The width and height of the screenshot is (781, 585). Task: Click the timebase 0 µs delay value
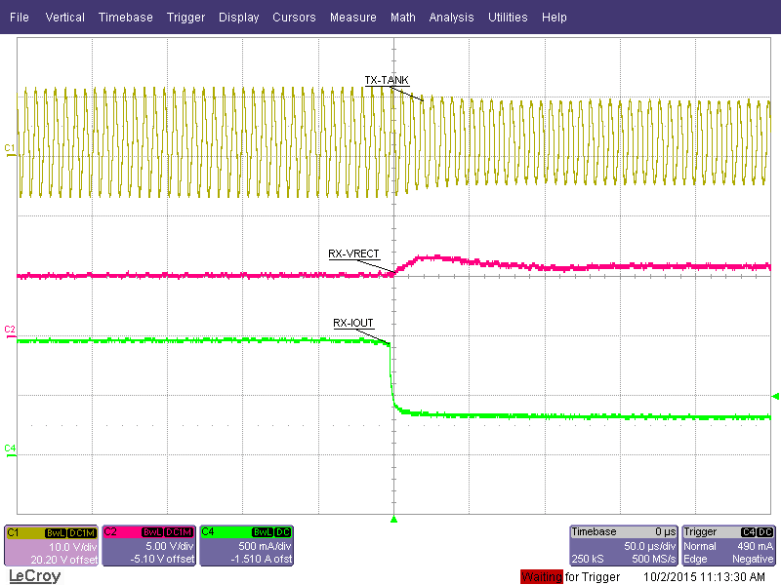665,532
